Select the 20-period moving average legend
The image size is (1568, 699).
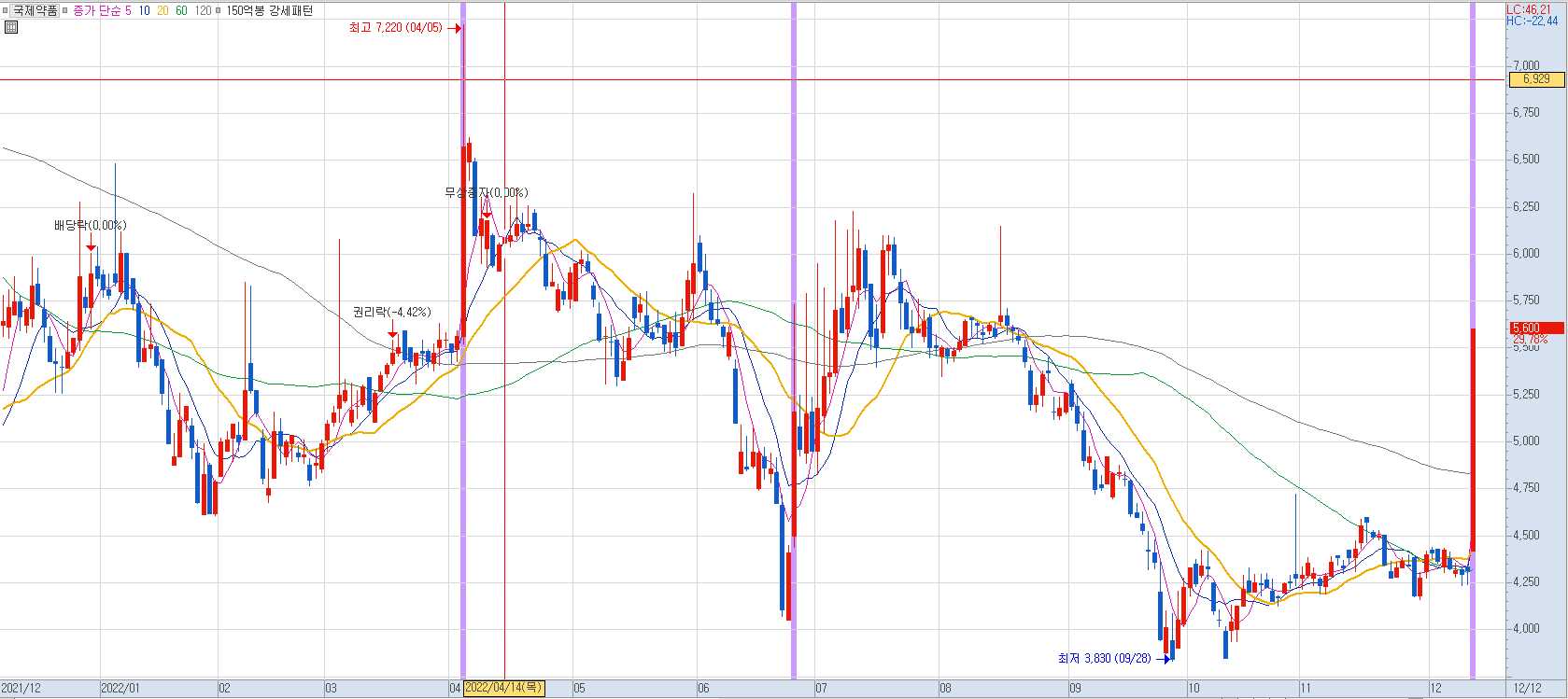(x=163, y=10)
